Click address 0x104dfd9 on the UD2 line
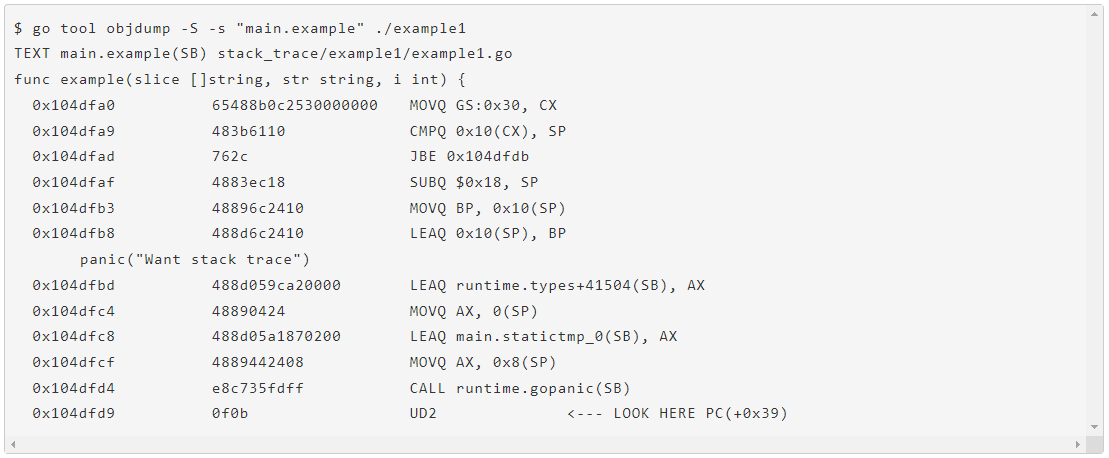1109x458 pixels. (x=74, y=413)
